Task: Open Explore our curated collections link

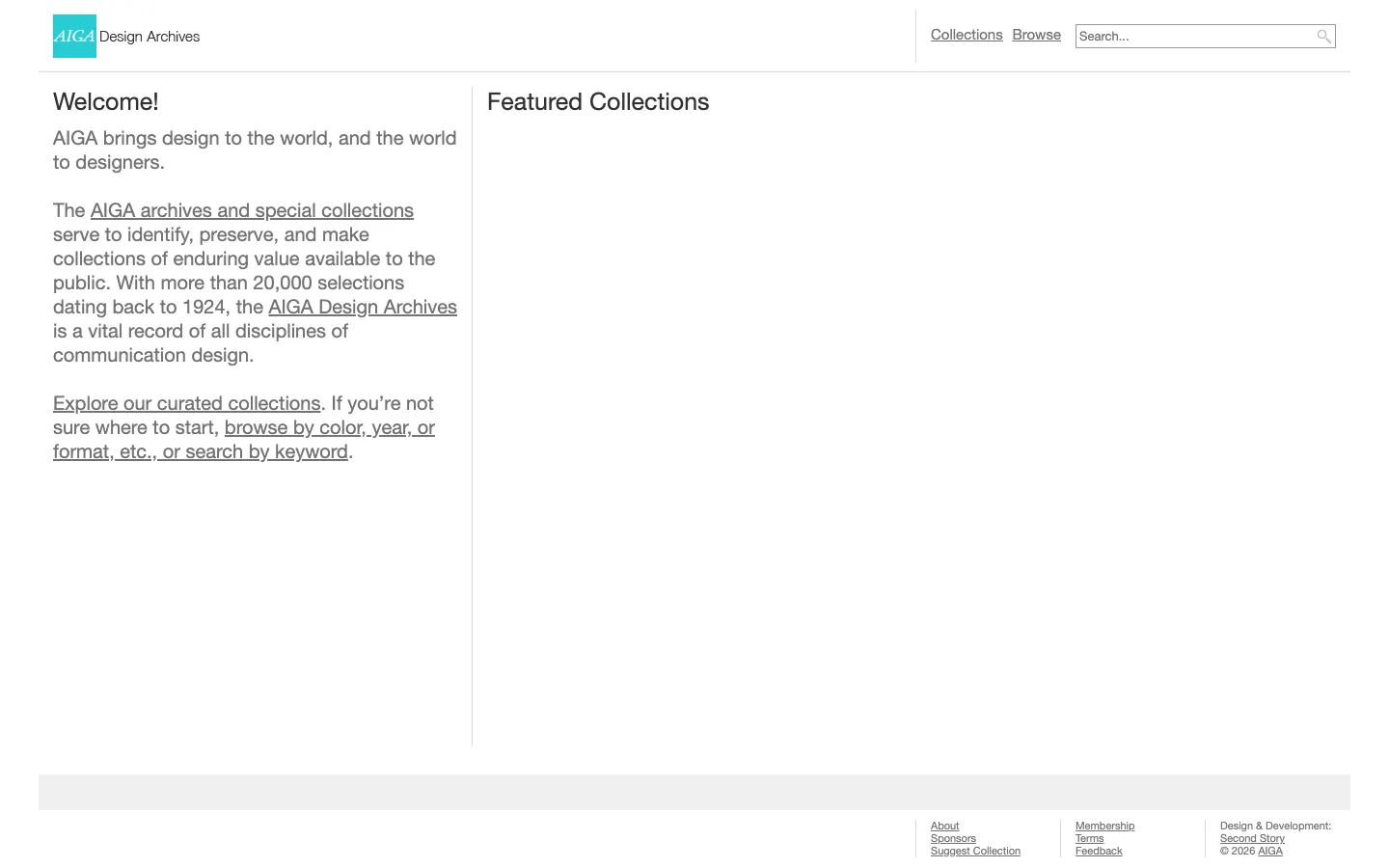Action: tap(186, 403)
